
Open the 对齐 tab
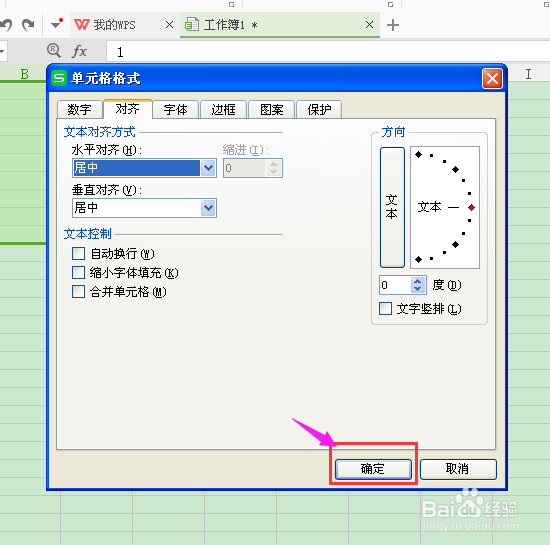click(128, 109)
